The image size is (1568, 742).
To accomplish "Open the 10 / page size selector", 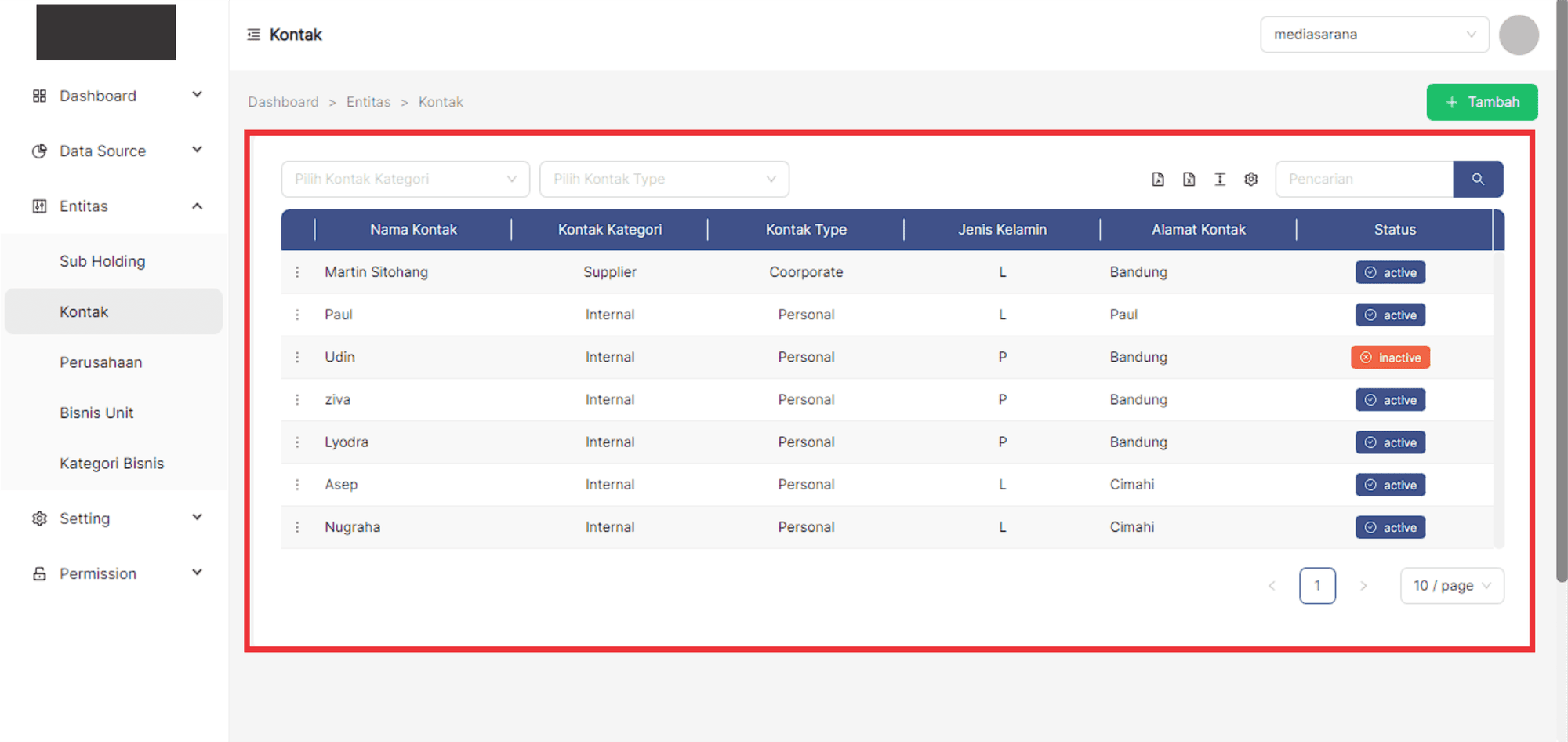I will click(1451, 586).
